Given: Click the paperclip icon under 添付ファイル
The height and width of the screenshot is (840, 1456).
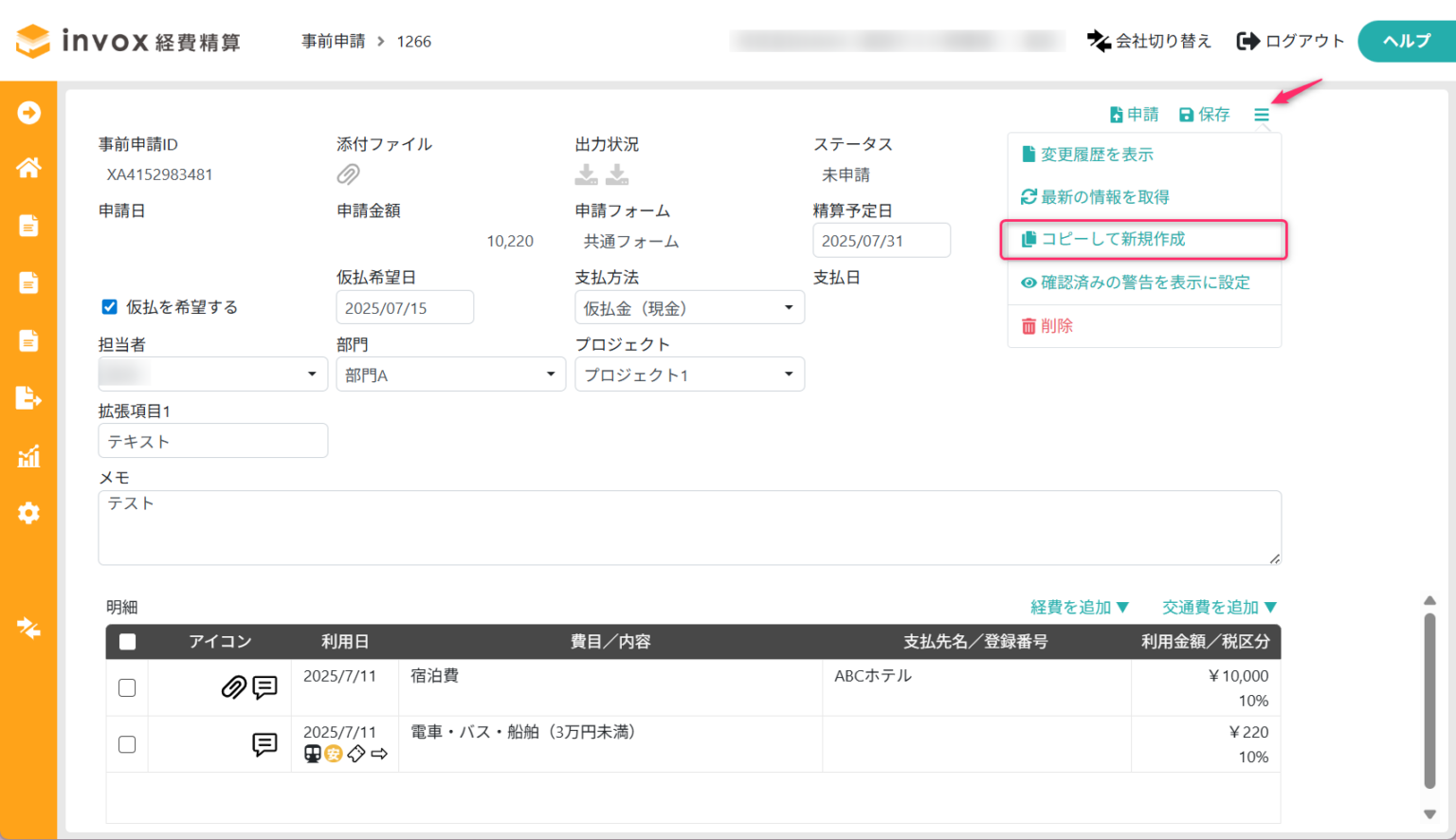Looking at the screenshot, I should click(348, 174).
